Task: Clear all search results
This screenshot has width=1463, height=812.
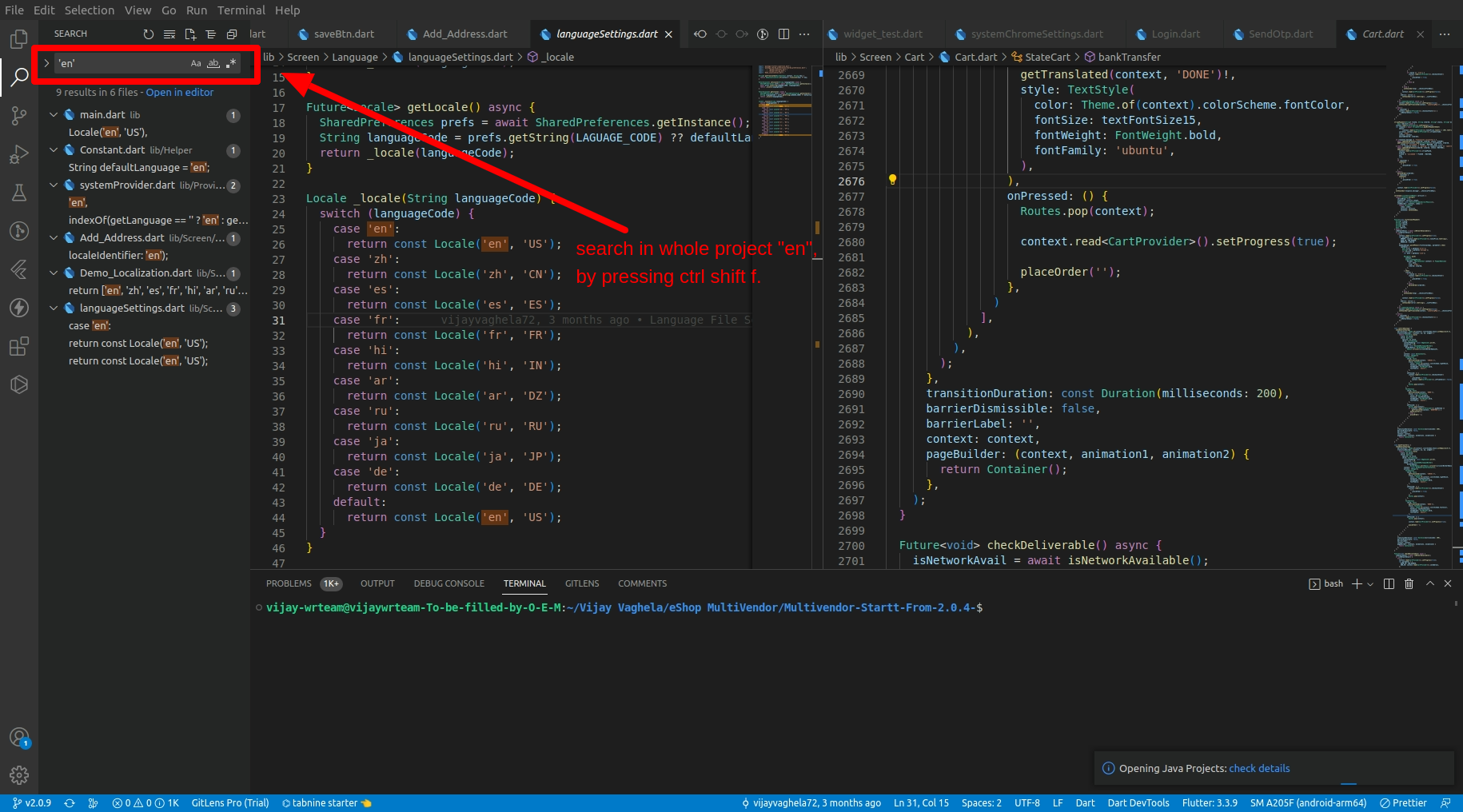Action: tap(169, 34)
